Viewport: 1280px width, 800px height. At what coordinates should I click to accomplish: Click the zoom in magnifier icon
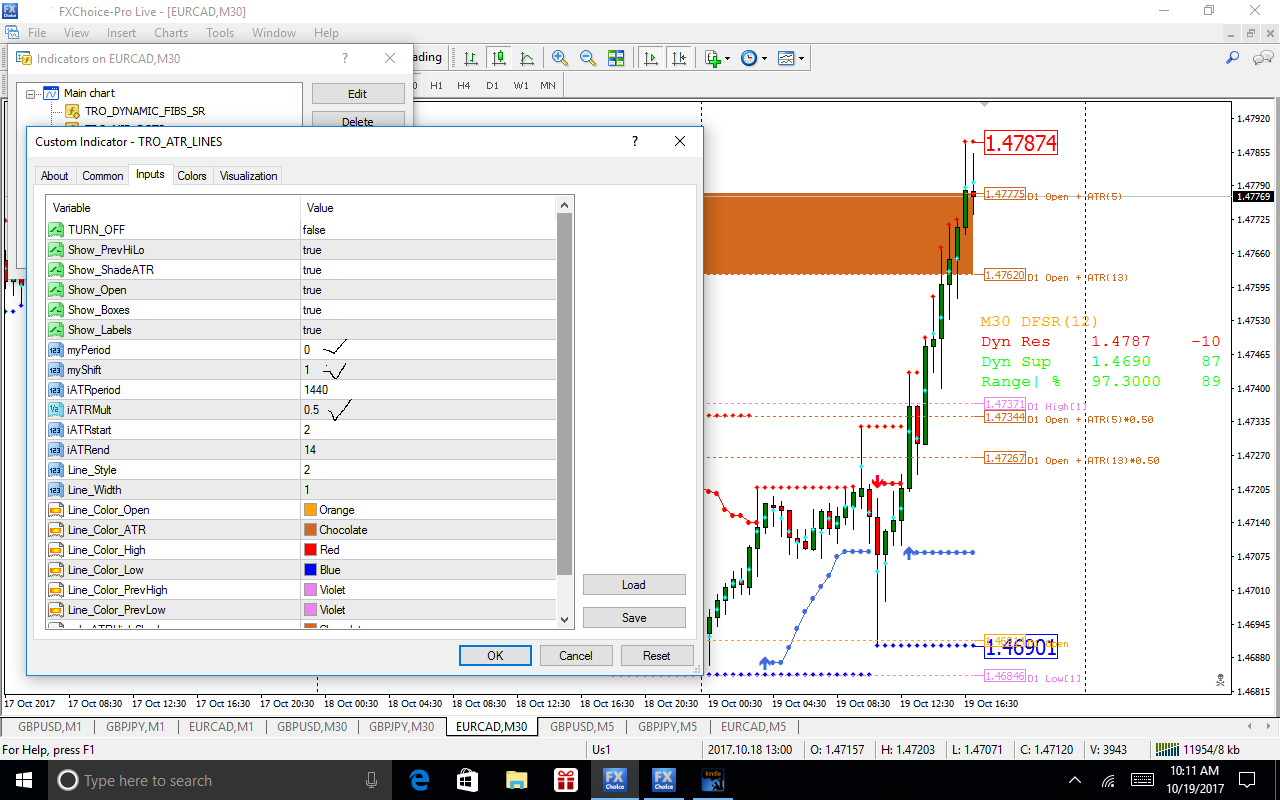pos(560,58)
